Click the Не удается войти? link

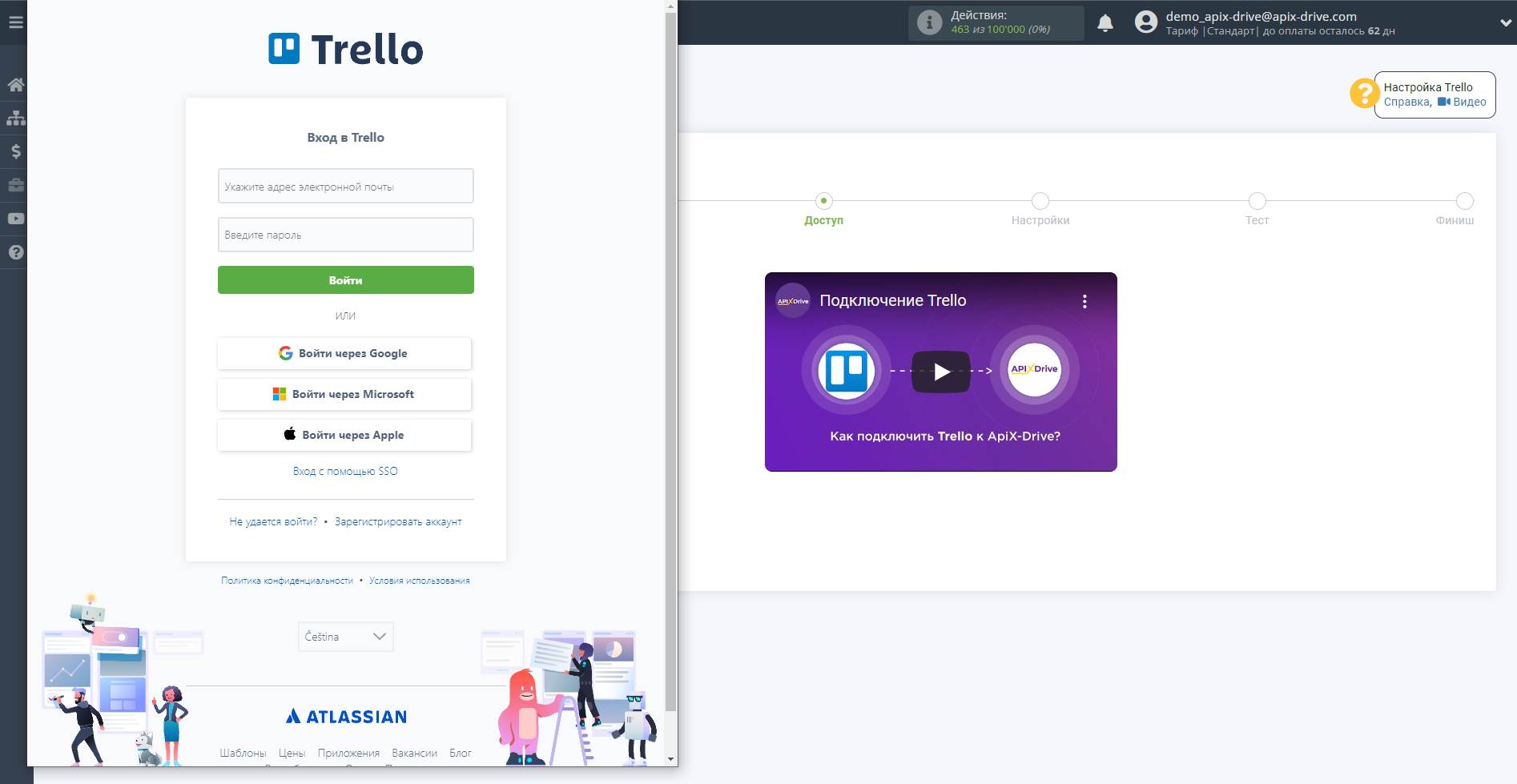[273, 521]
